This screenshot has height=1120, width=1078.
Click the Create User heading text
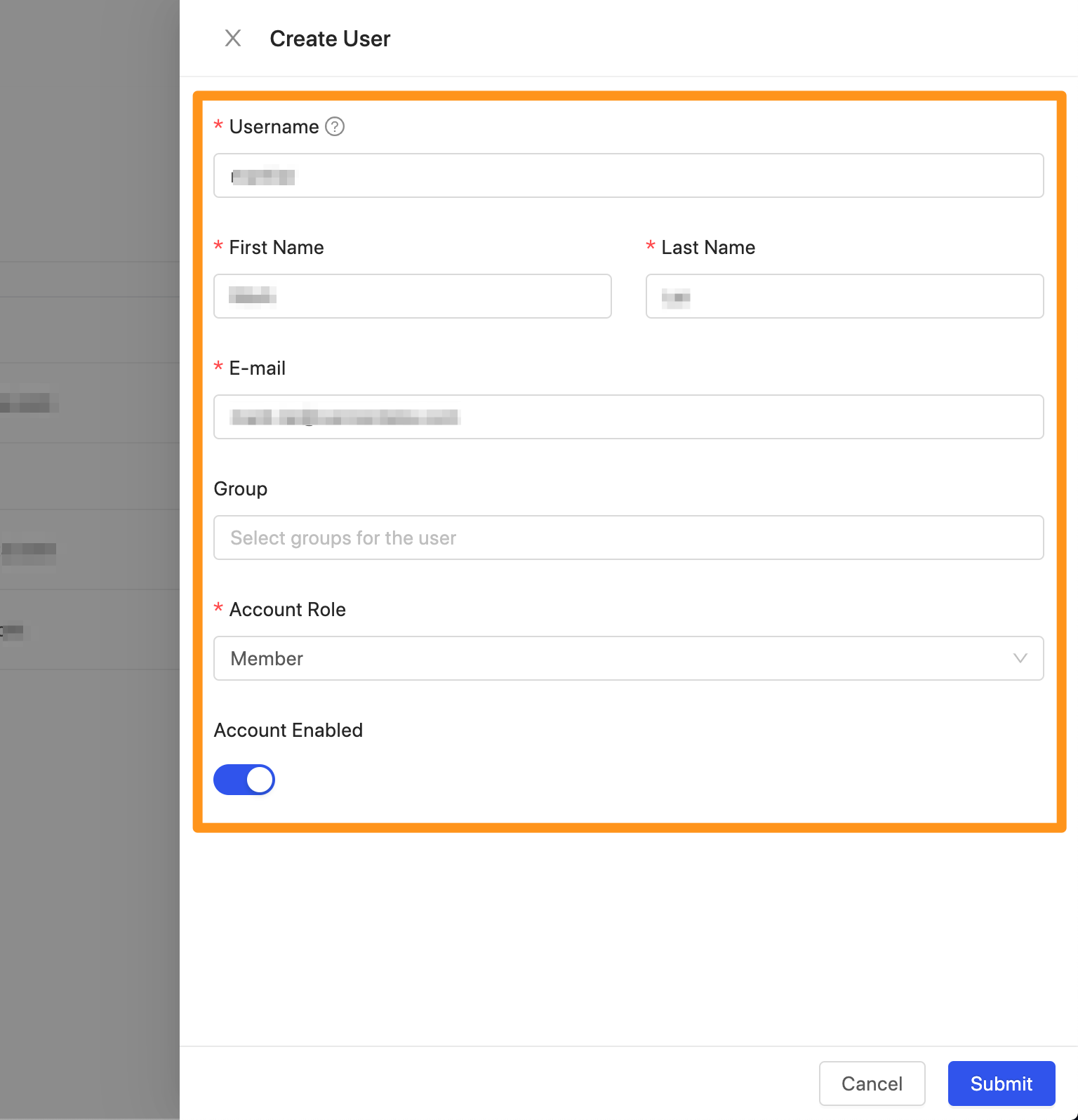(330, 39)
